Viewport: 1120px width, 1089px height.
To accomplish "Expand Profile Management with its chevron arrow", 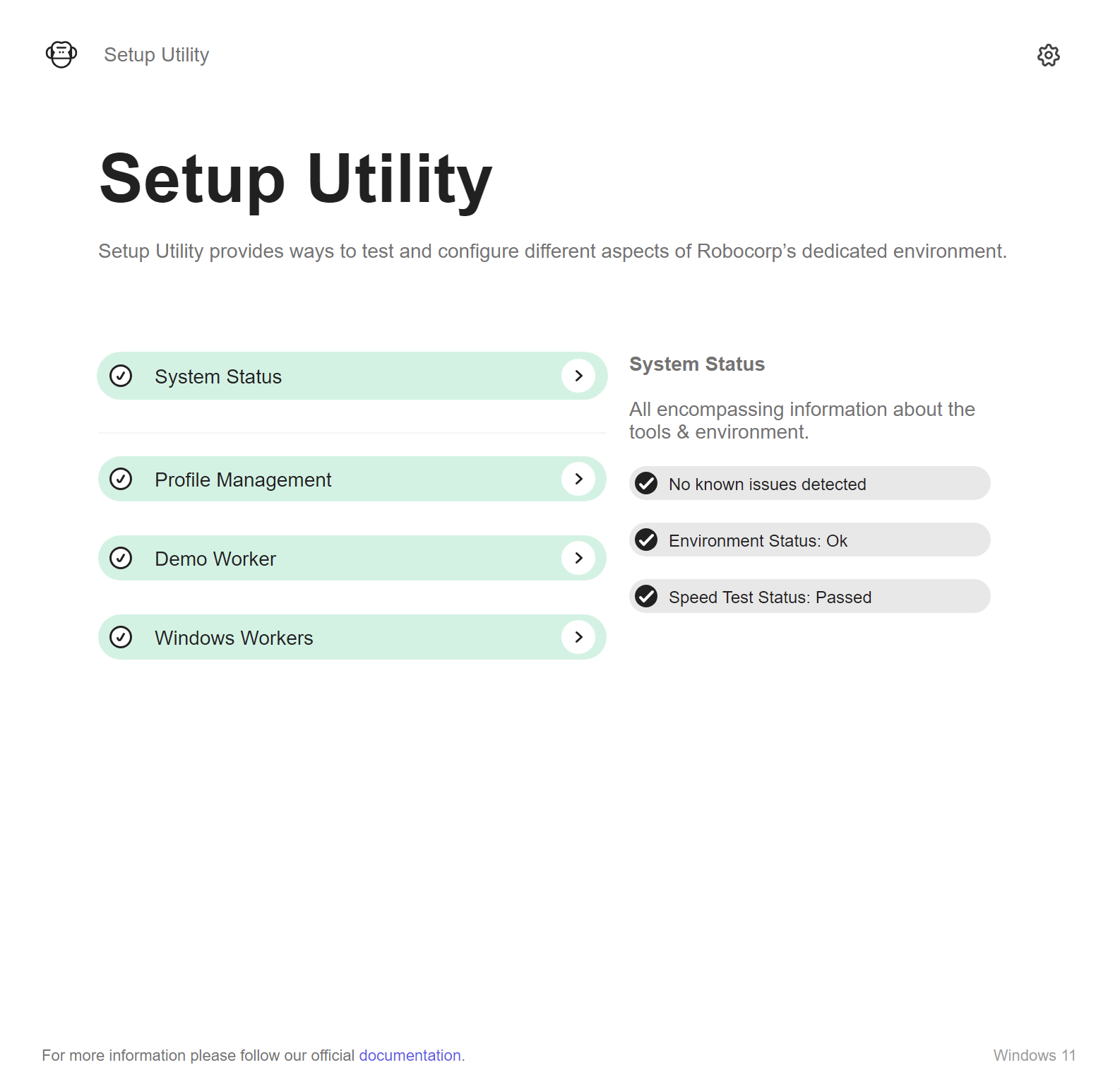I will [578, 479].
